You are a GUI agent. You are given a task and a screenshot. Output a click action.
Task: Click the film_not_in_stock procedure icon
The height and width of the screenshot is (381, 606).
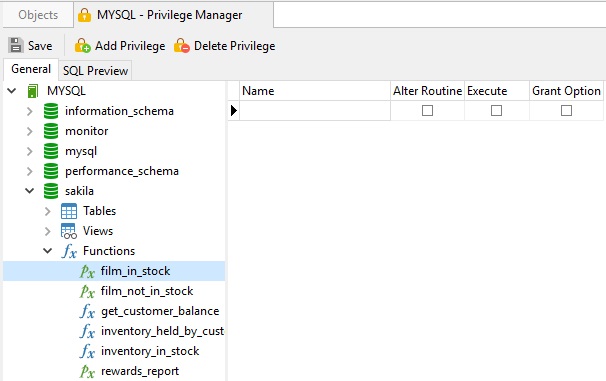[x=87, y=291]
